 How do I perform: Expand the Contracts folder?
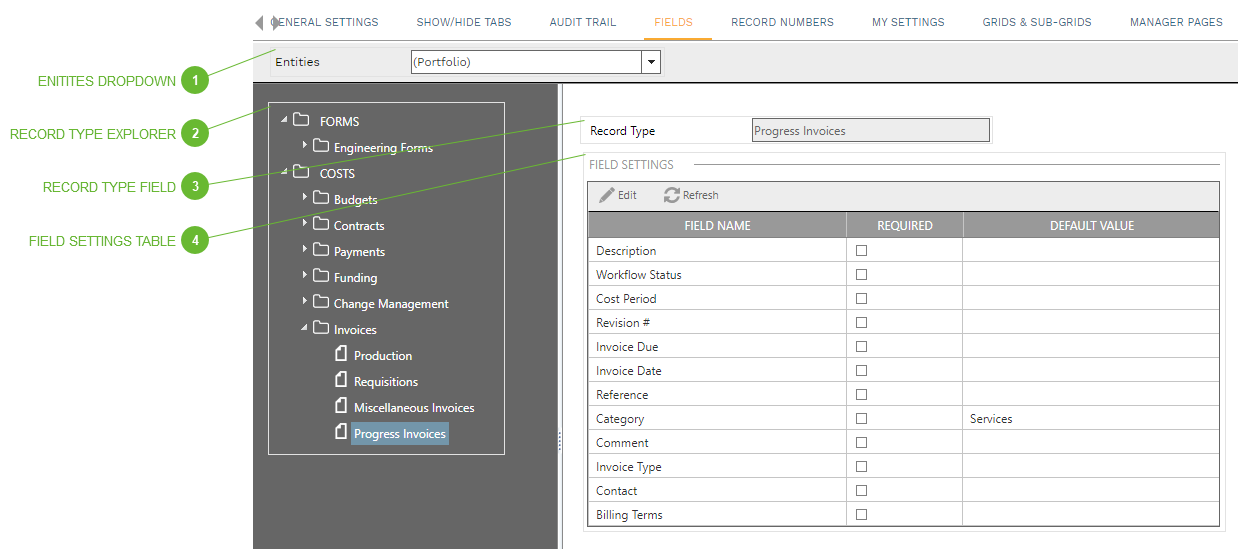click(x=305, y=224)
